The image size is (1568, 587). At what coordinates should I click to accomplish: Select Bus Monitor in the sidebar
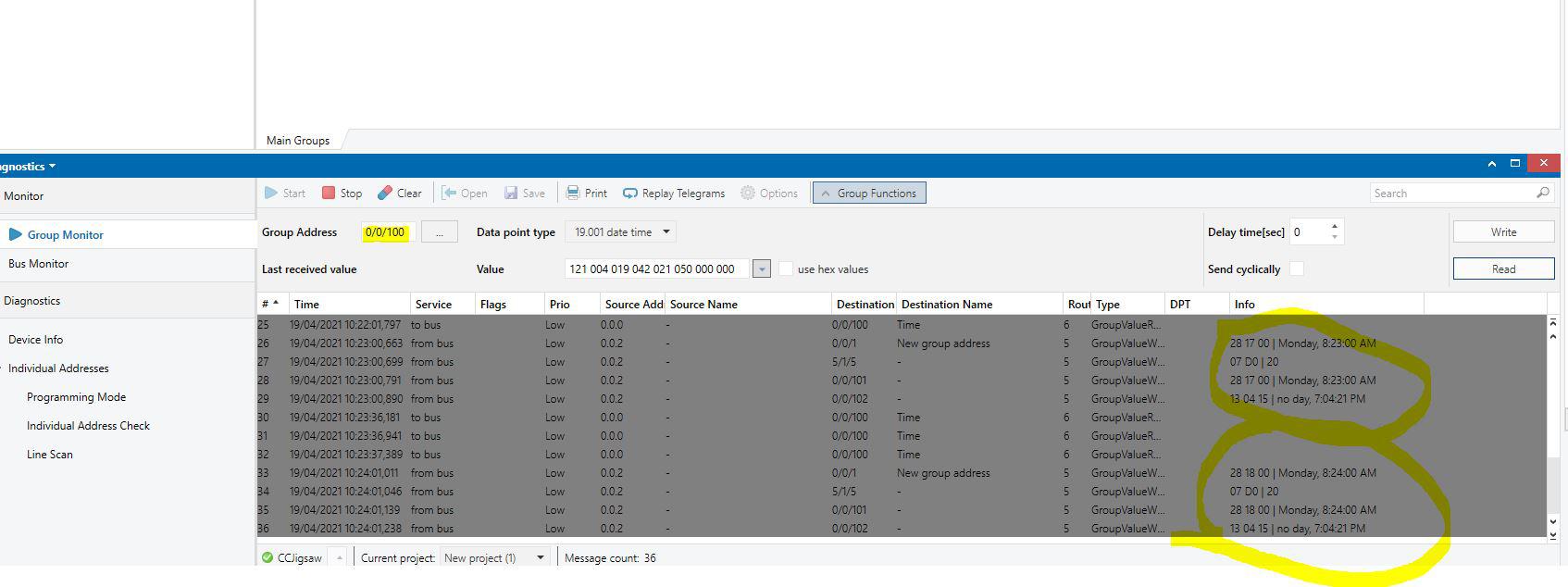[x=39, y=264]
